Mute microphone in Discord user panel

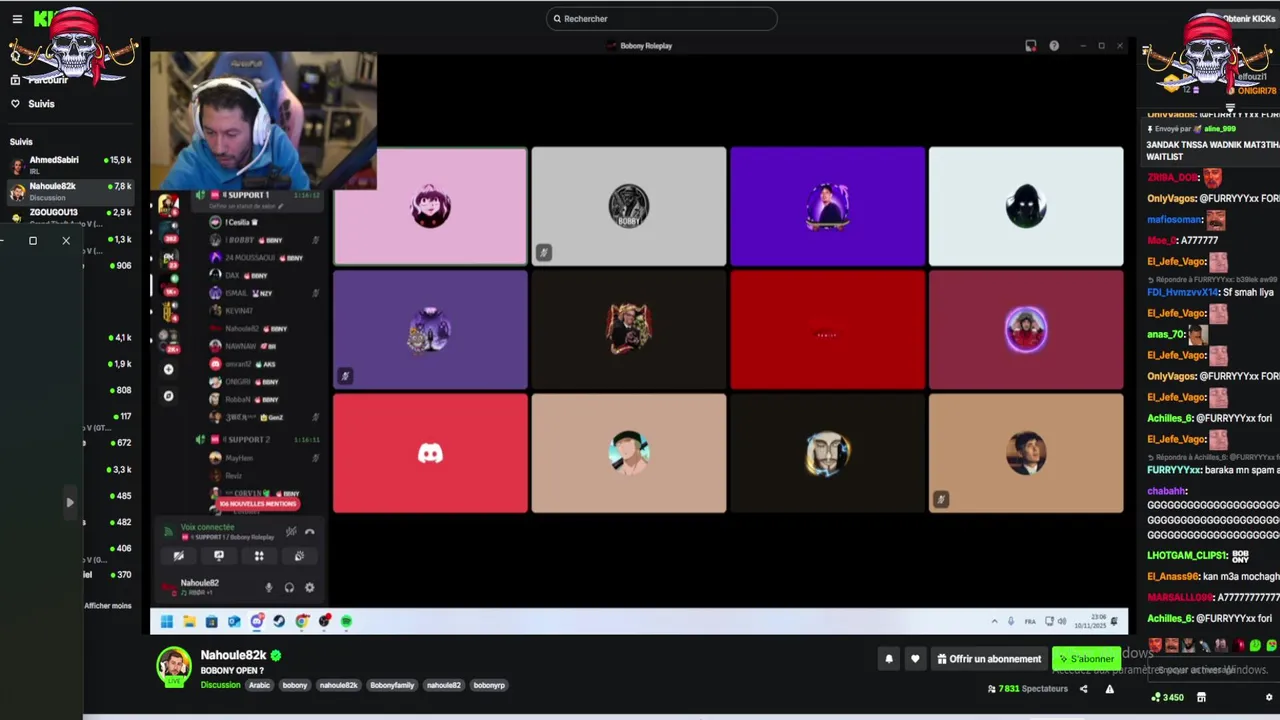pos(268,588)
